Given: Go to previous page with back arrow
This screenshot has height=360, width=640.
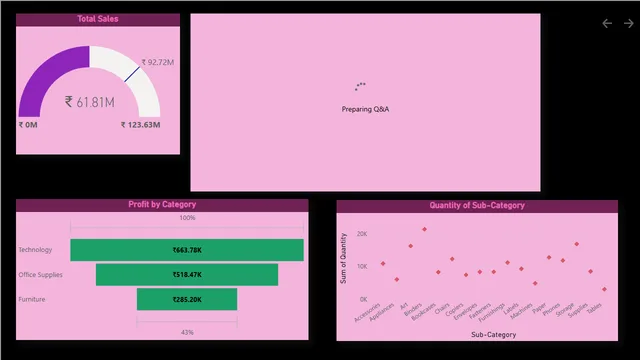Looking at the screenshot, I should [607, 24].
